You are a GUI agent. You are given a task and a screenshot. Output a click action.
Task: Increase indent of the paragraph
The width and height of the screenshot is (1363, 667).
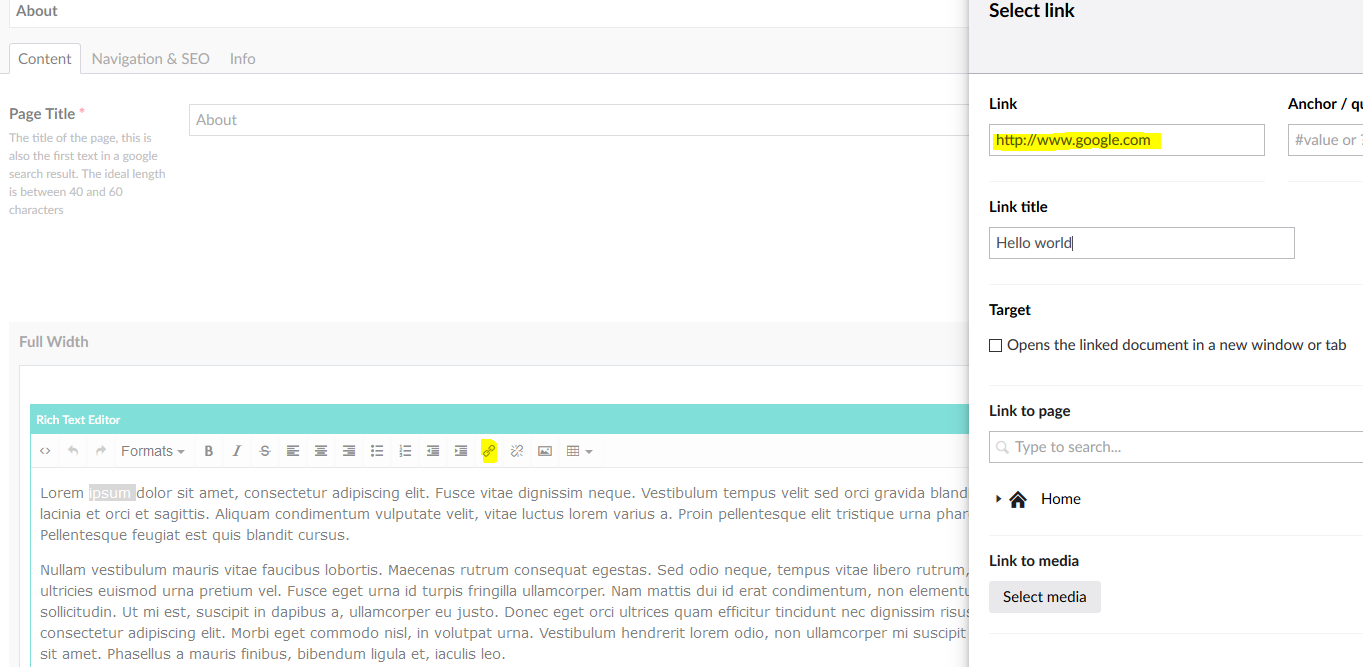pos(461,451)
